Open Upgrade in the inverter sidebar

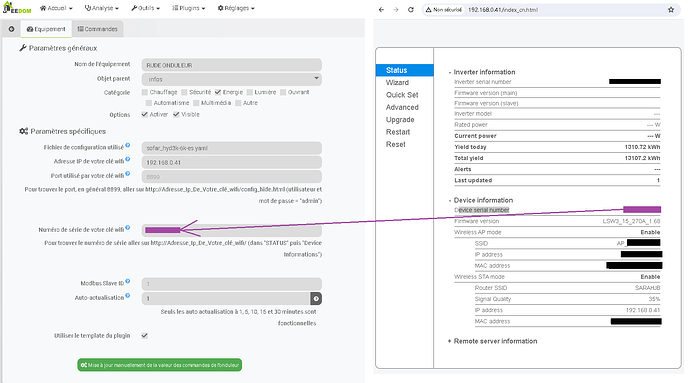pos(400,119)
